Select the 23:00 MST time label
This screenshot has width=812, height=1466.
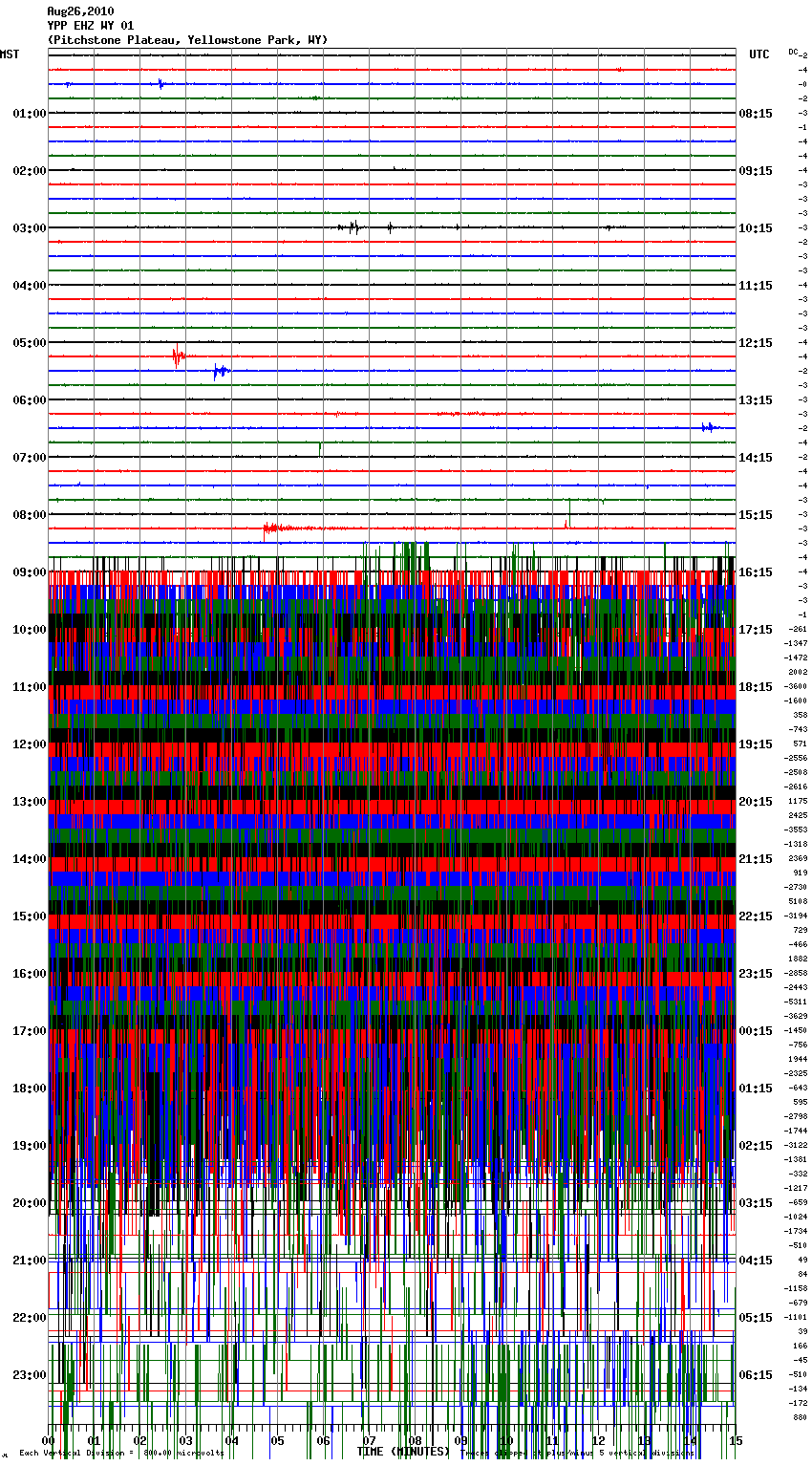(x=30, y=1375)
